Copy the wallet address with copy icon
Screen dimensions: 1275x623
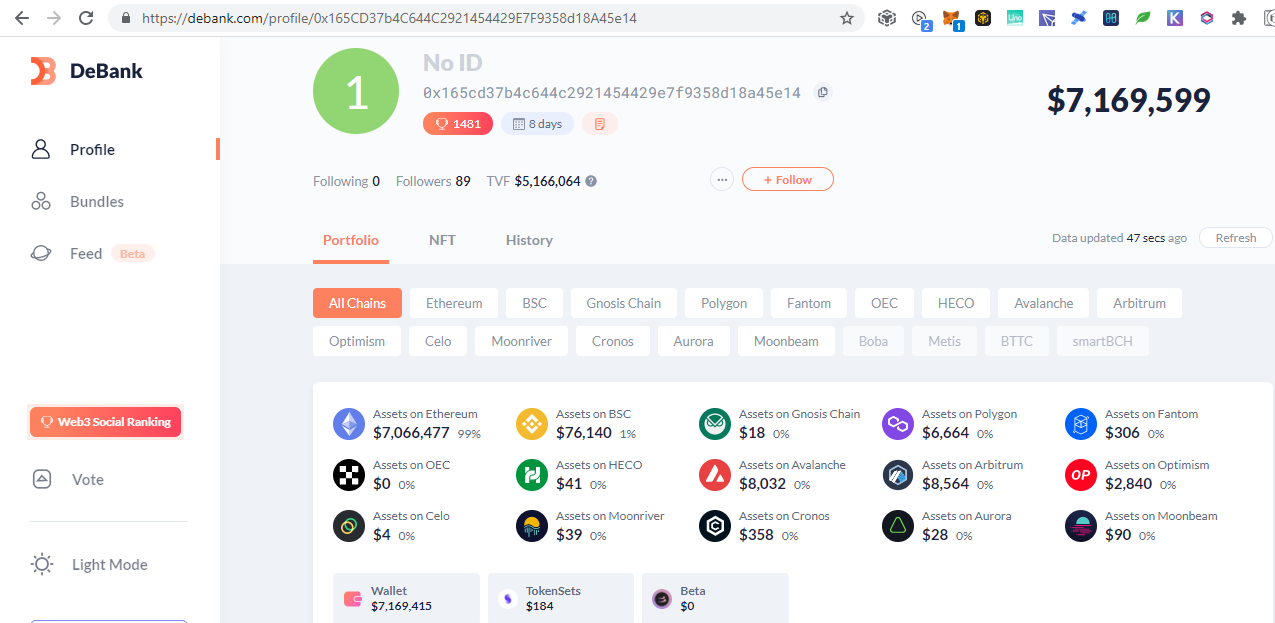823,92
